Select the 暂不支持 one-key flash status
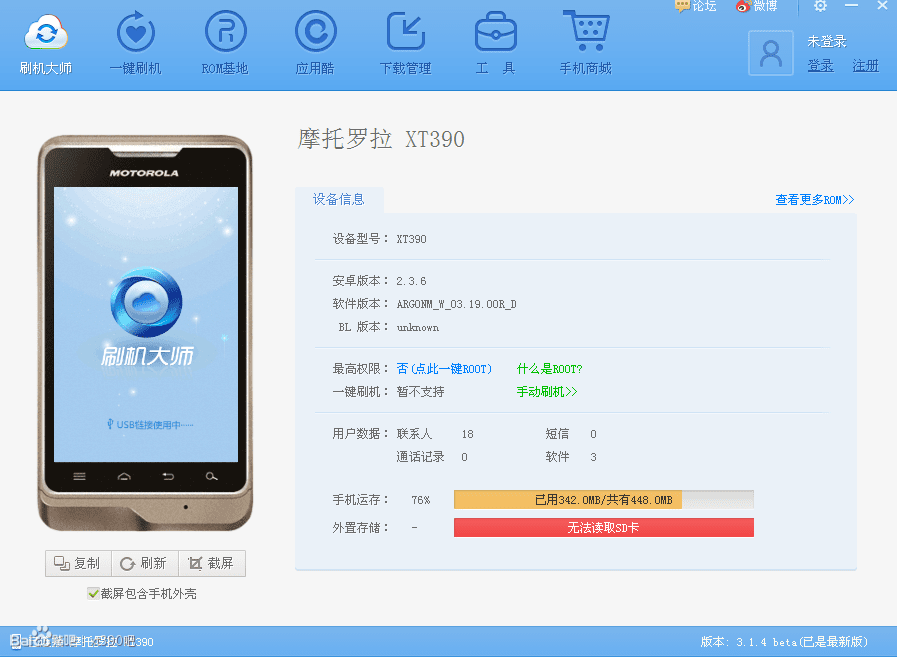The width and height of the screenshot is (897, 657). pos(420,392)
